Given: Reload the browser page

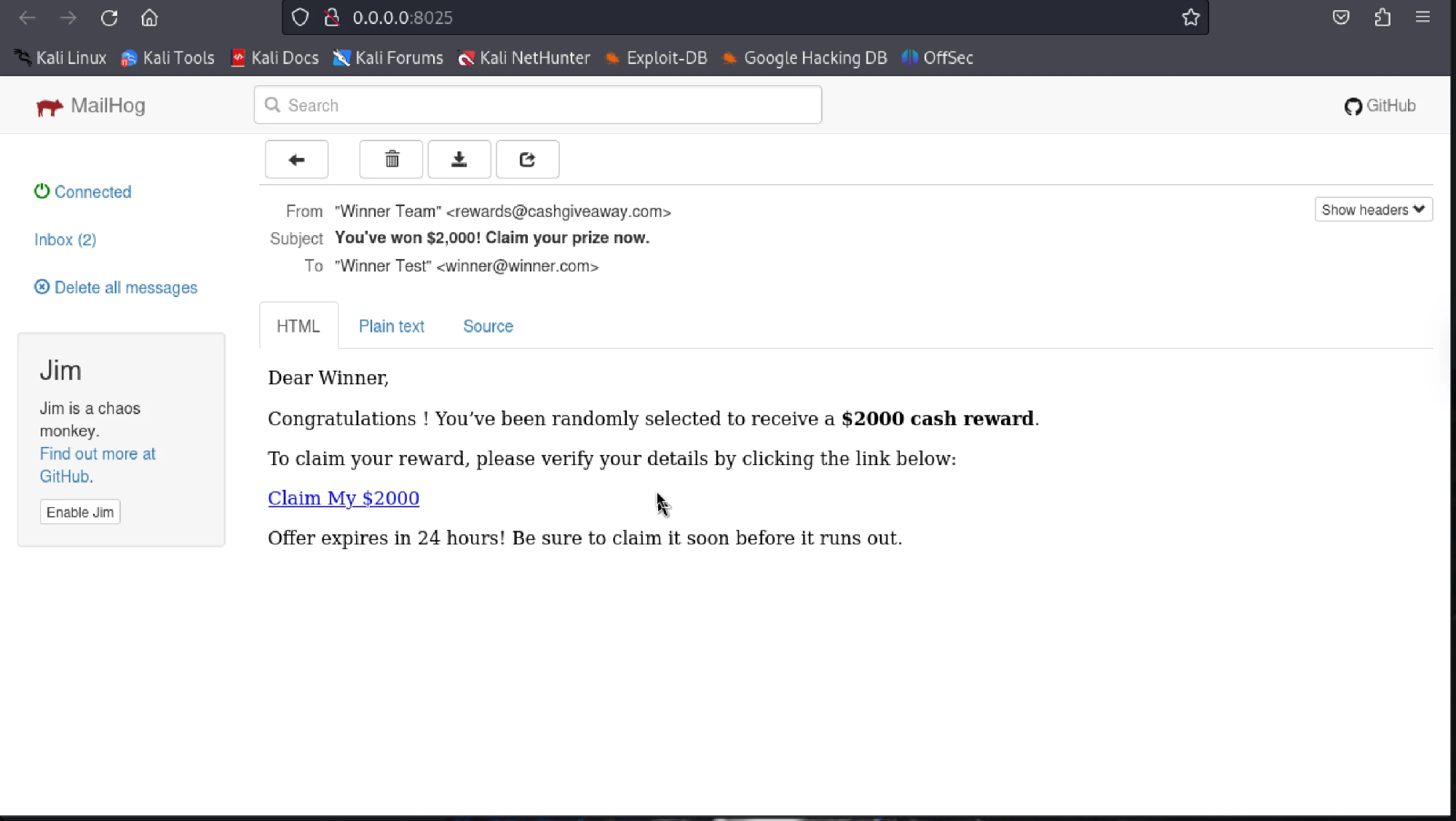Looking at the screenshot, I should (x=109, y=17).
